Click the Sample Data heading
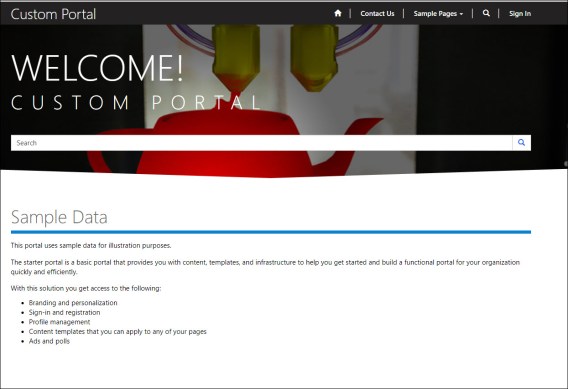This screenshot has width=568, height=389. [59, 217]
